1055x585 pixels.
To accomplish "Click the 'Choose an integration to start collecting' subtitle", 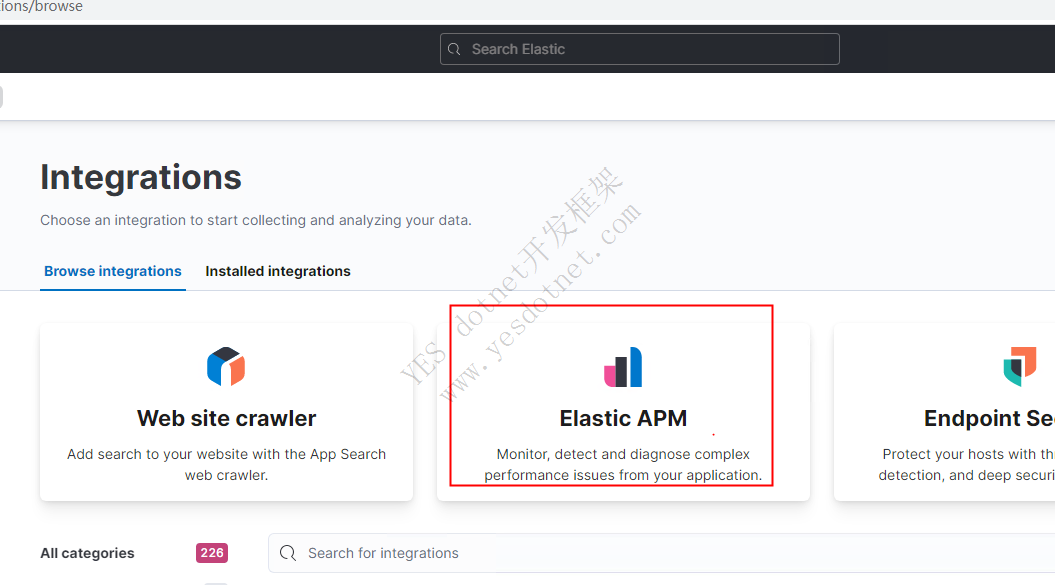I will click(256, 220).
